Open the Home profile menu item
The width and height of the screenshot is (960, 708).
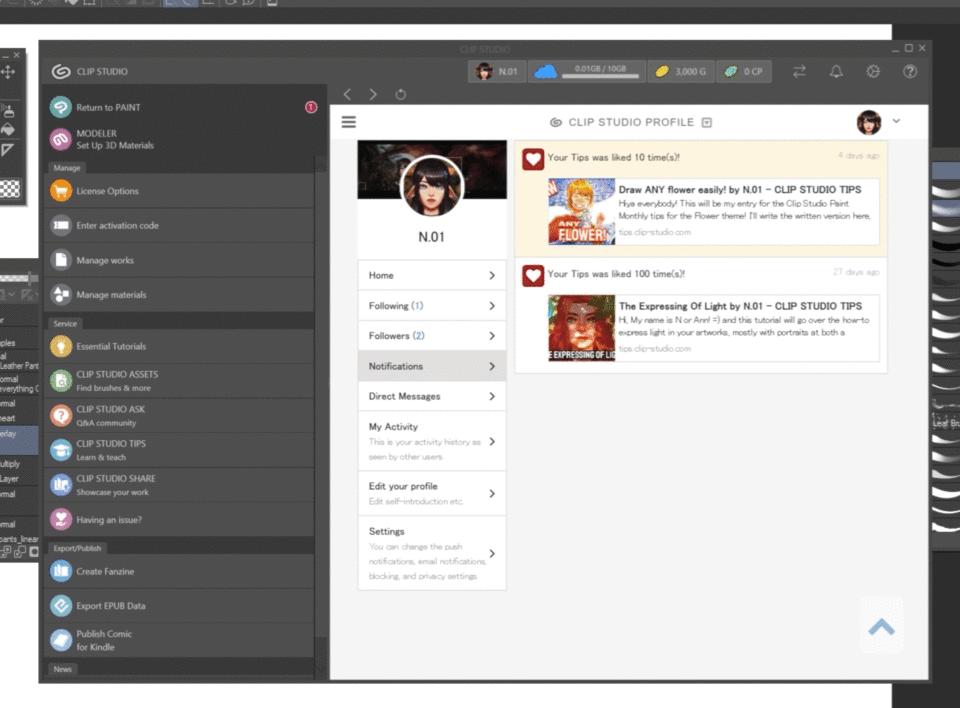tap(432, 276)
